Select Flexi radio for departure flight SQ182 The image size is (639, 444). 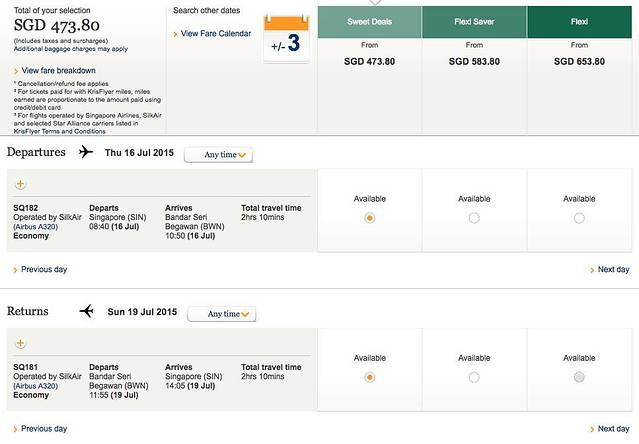pos(579,218)
